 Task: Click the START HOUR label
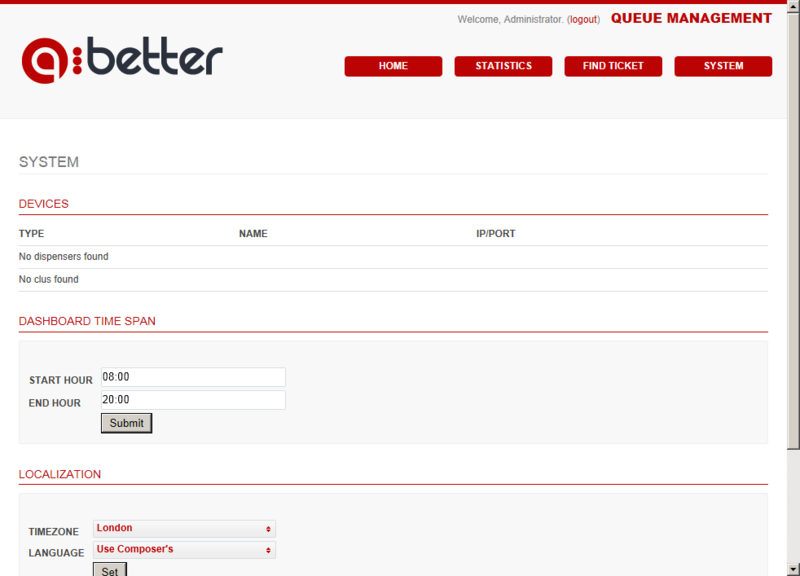[x=61, y=380]
